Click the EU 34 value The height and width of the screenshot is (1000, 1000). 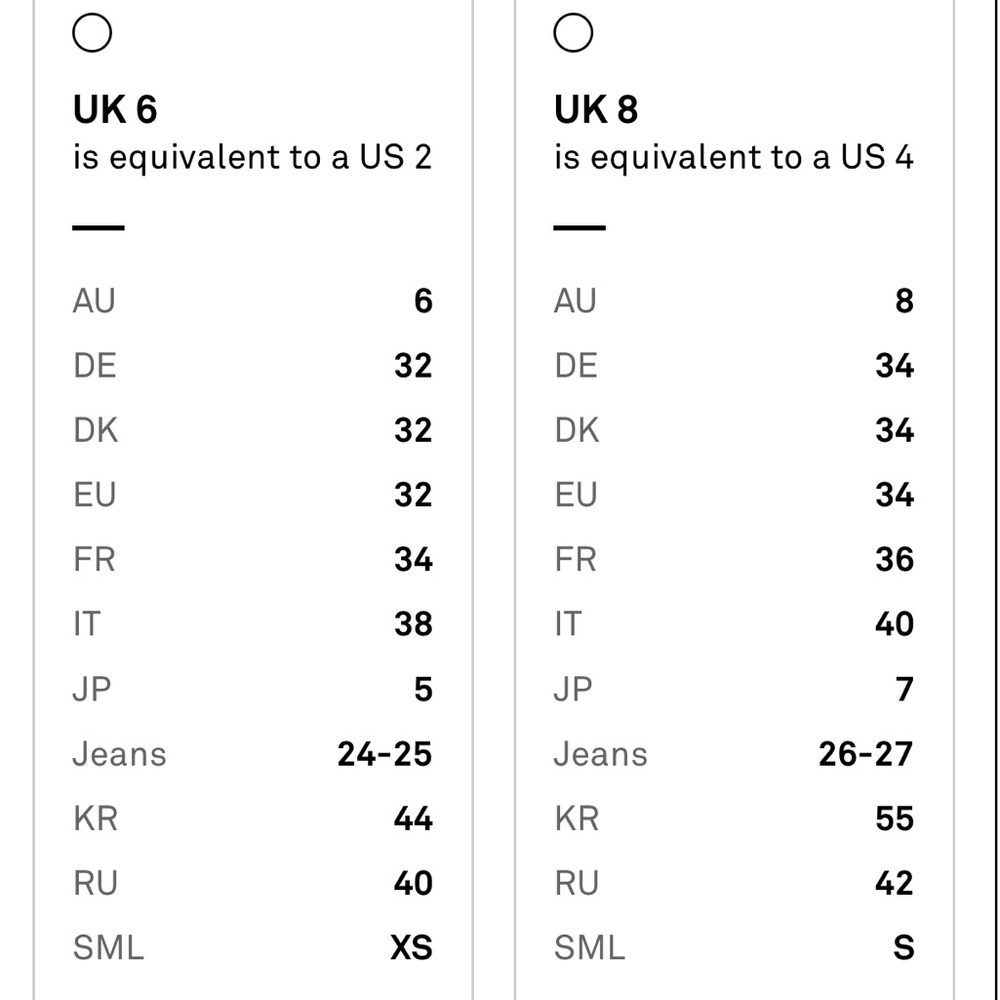point(894,495)
